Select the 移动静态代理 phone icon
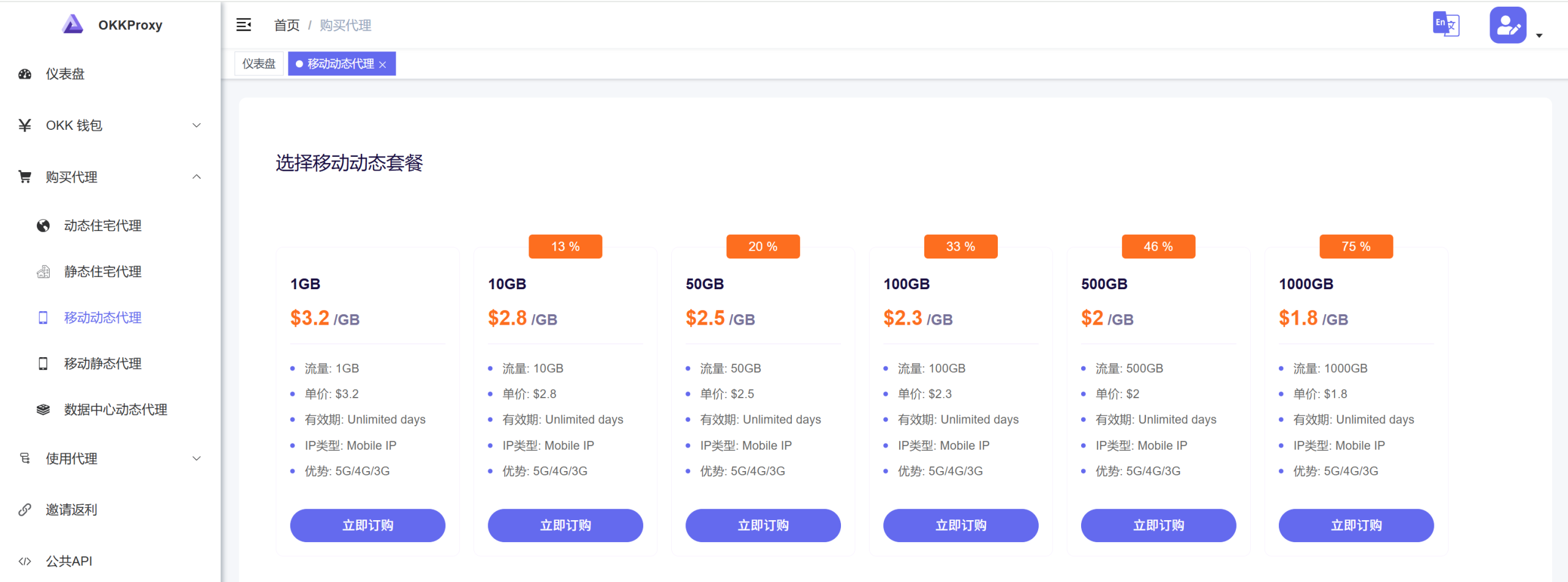1568x582 pixels. [43, 363]
